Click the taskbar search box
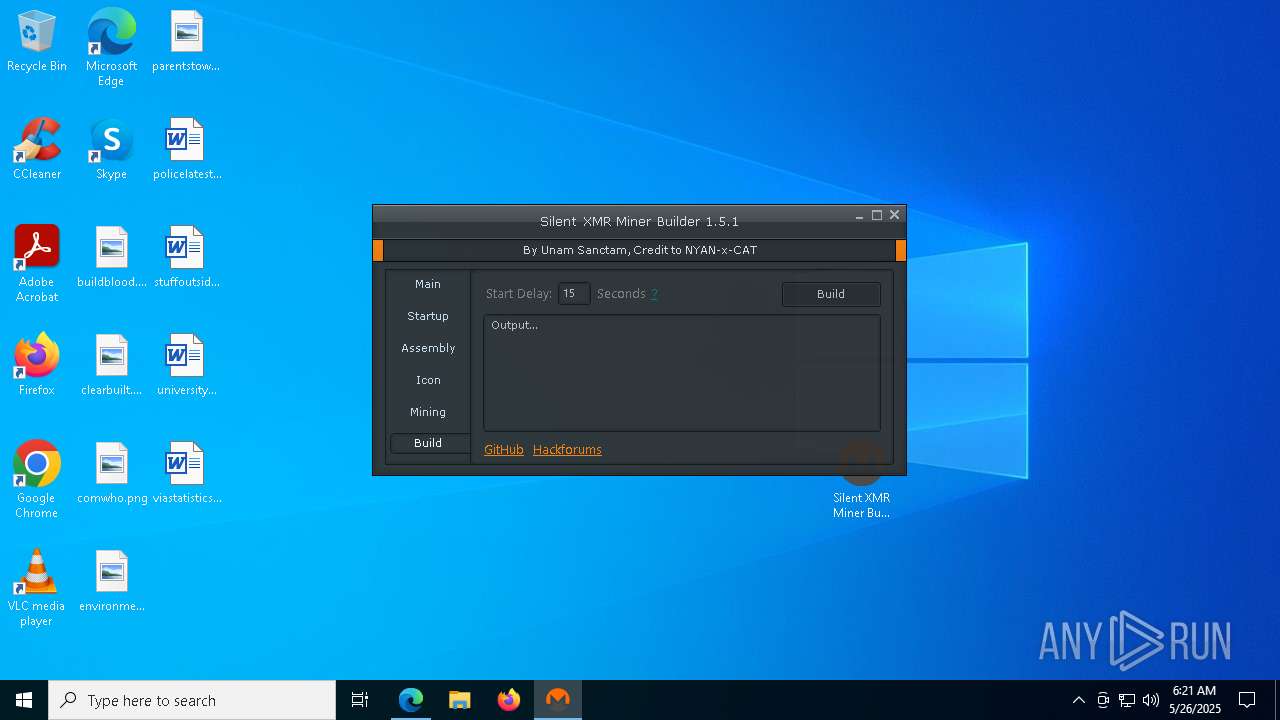1280x720 pixels. click(192, 700)
